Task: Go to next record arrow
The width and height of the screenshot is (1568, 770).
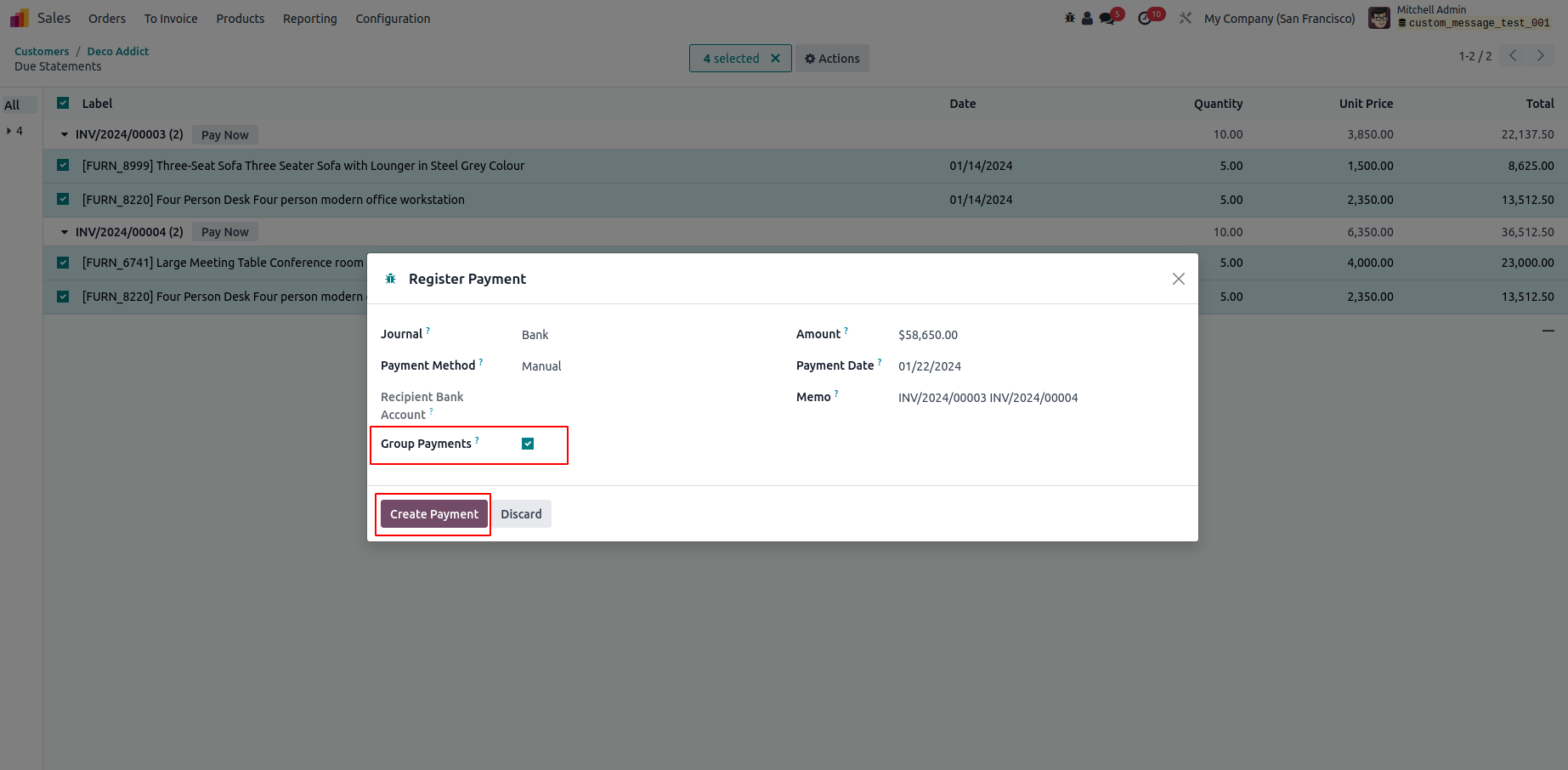Action: 1540,56
